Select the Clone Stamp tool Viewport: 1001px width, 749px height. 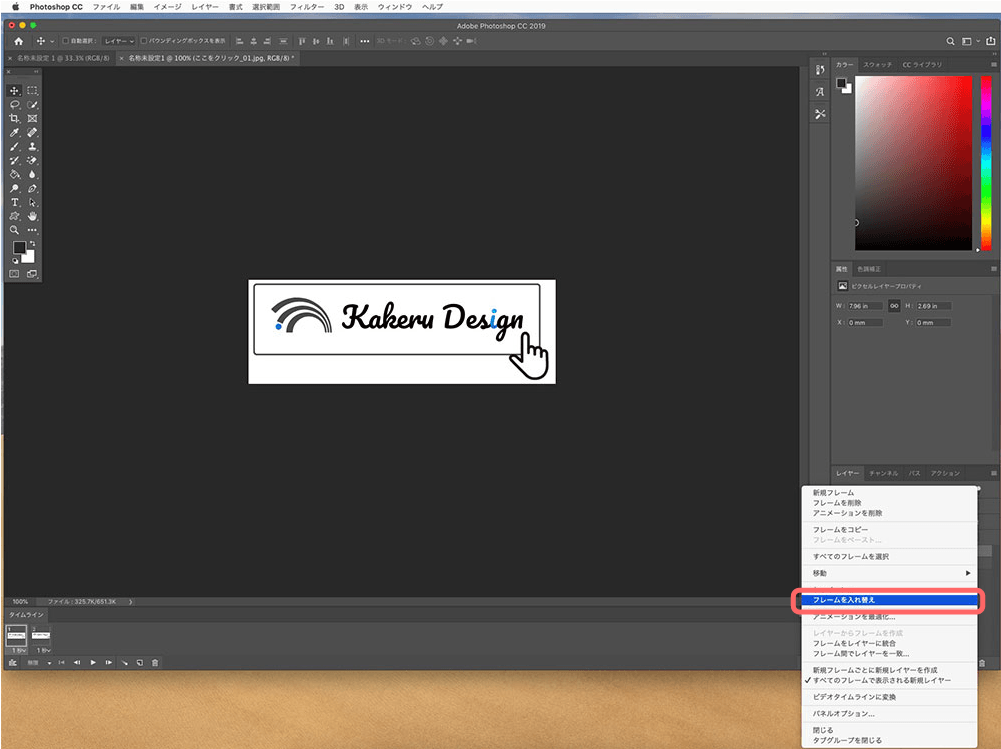(32, 147)
